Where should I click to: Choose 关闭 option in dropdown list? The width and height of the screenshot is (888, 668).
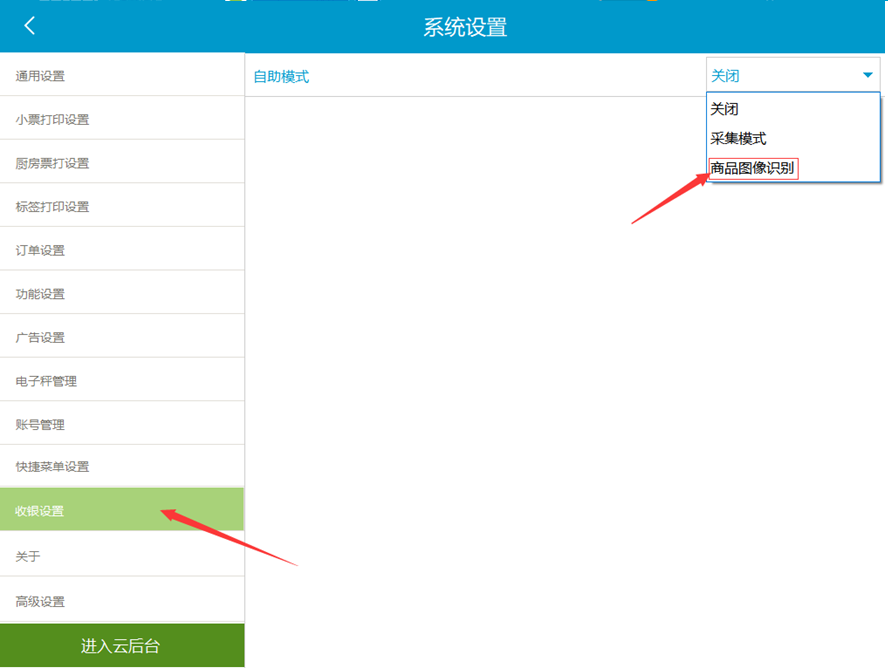click(724, 110)
